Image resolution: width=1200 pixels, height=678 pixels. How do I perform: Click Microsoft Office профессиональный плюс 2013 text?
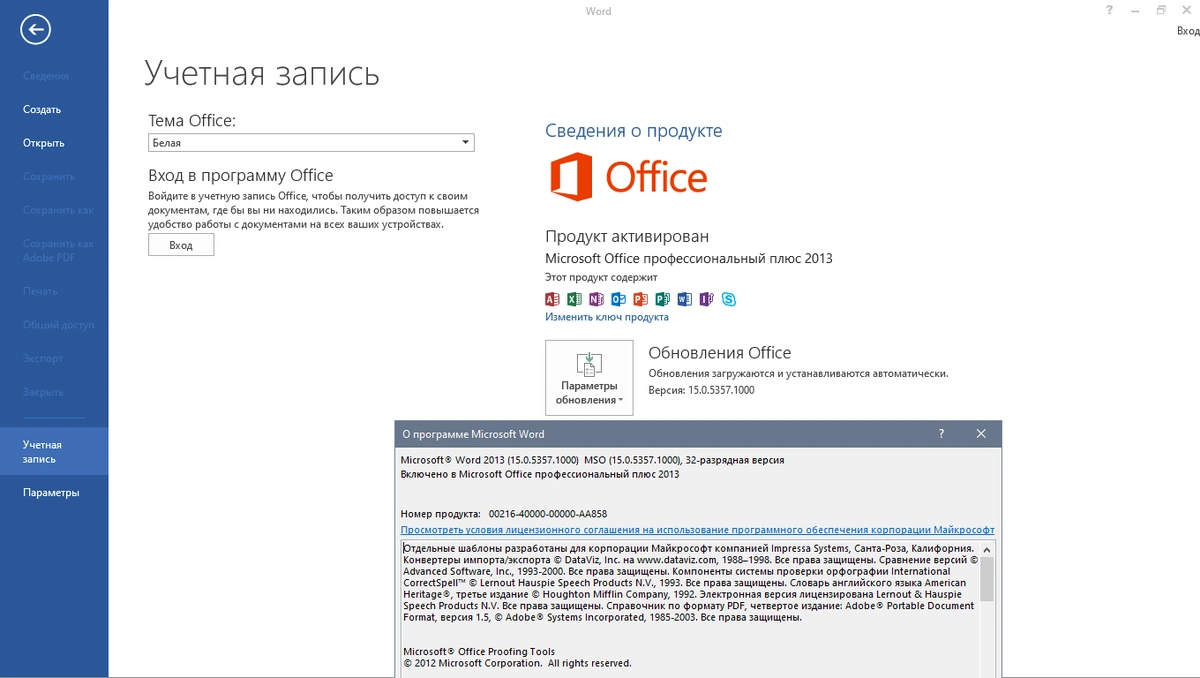pyautogui.click(x=689, y=259)
